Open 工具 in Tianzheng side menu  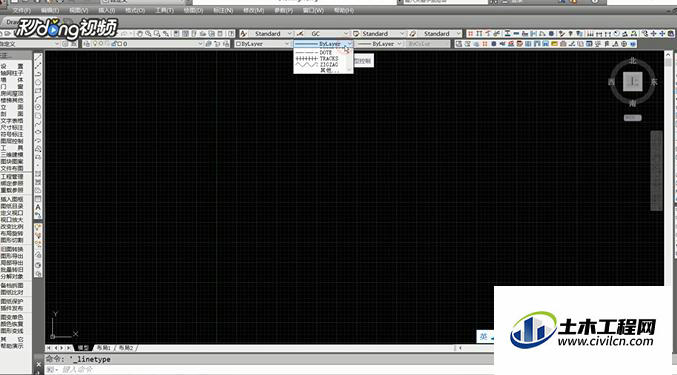(12, 148)
